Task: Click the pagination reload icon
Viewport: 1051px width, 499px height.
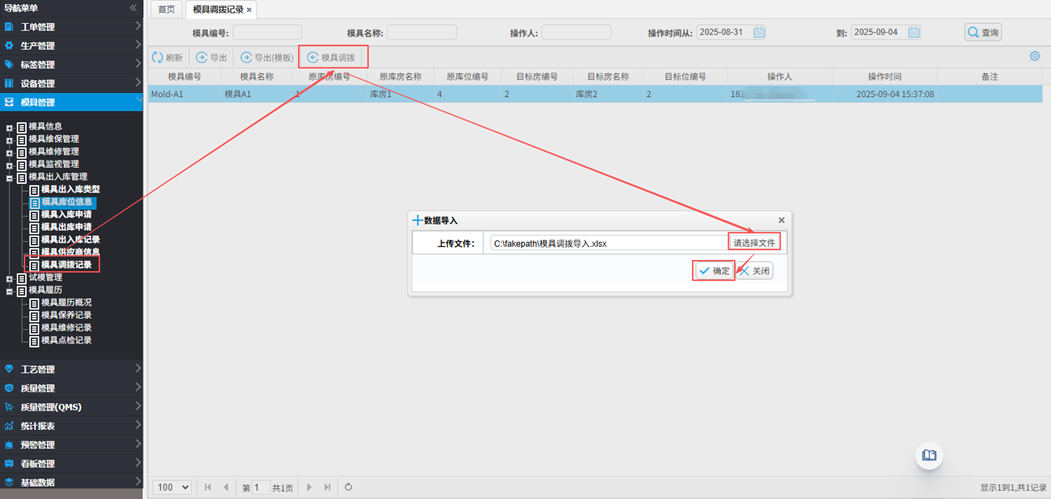Action: (348, 487)
